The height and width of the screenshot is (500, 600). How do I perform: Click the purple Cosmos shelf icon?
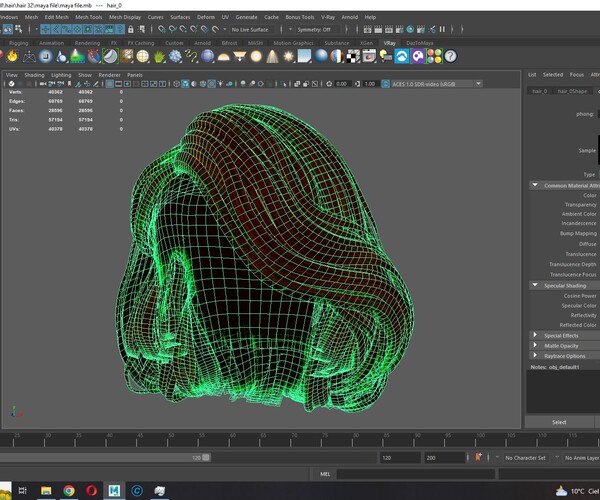click(418, 57)
